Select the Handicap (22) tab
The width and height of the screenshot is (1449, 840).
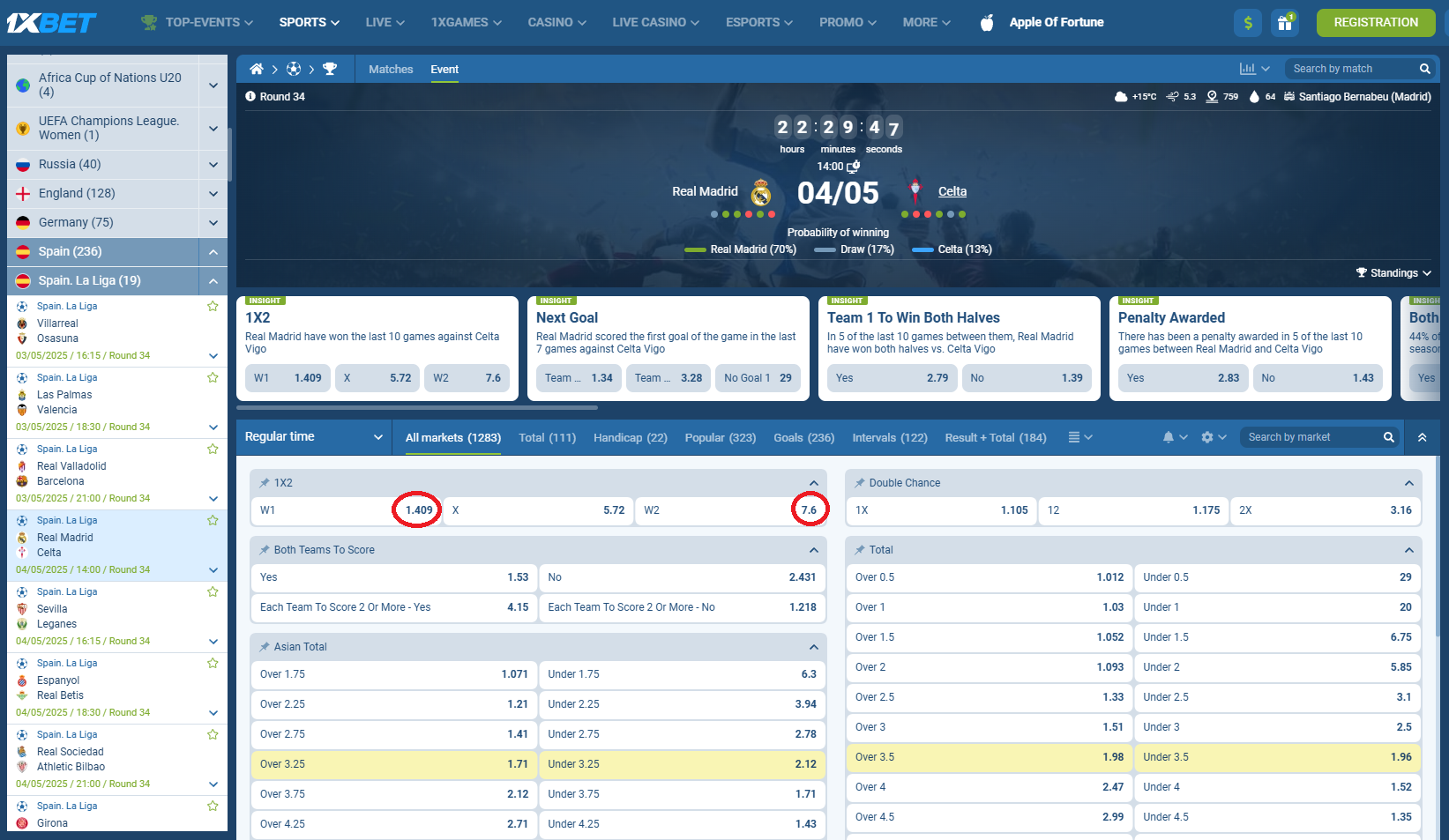[630, 437]
